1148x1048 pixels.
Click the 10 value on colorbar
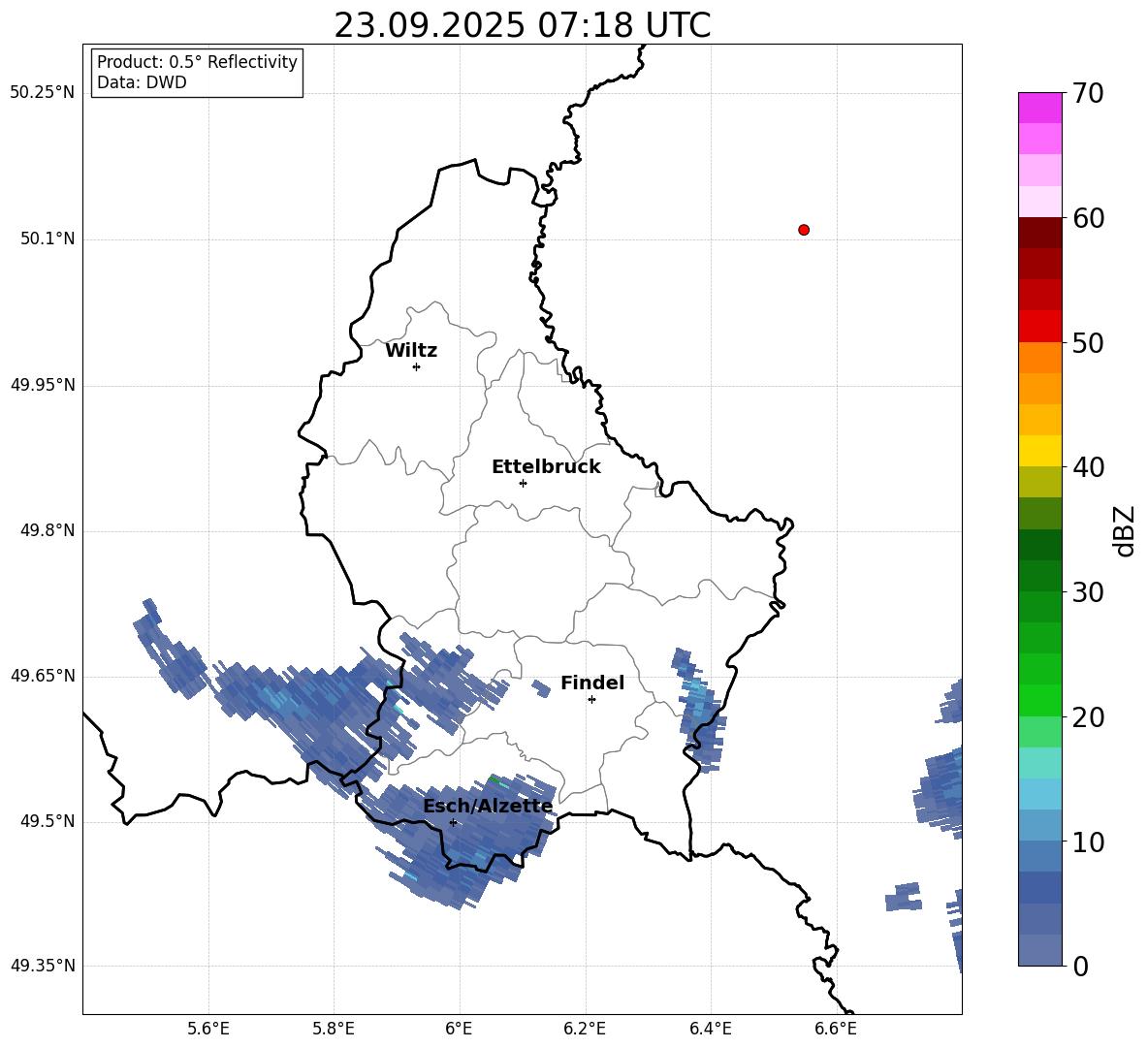(1088, 842)
